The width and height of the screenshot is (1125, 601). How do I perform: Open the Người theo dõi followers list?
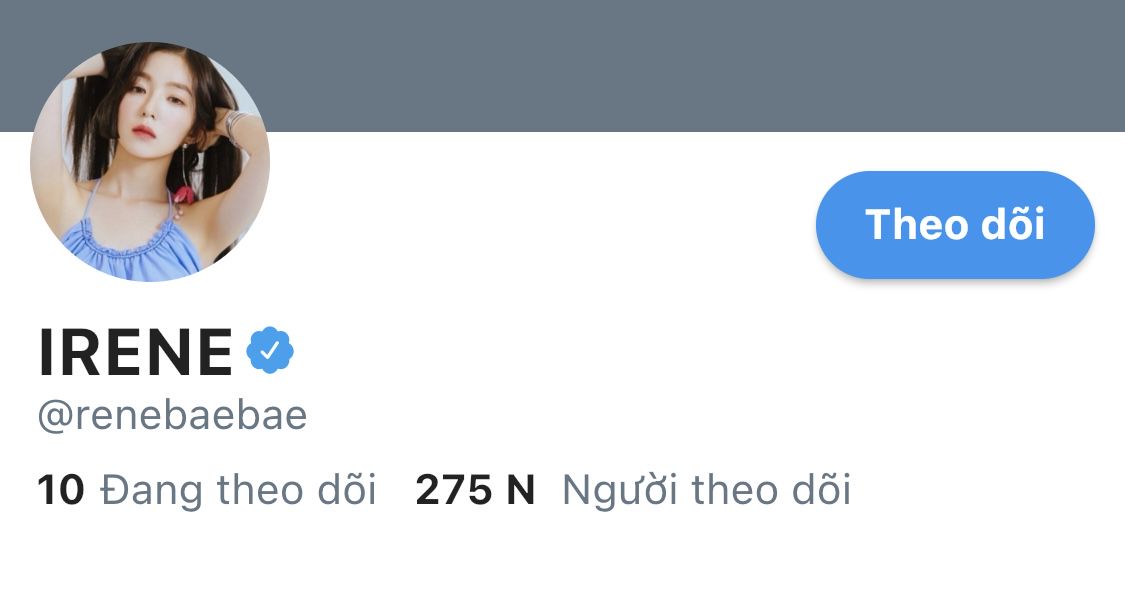point(706,490)
